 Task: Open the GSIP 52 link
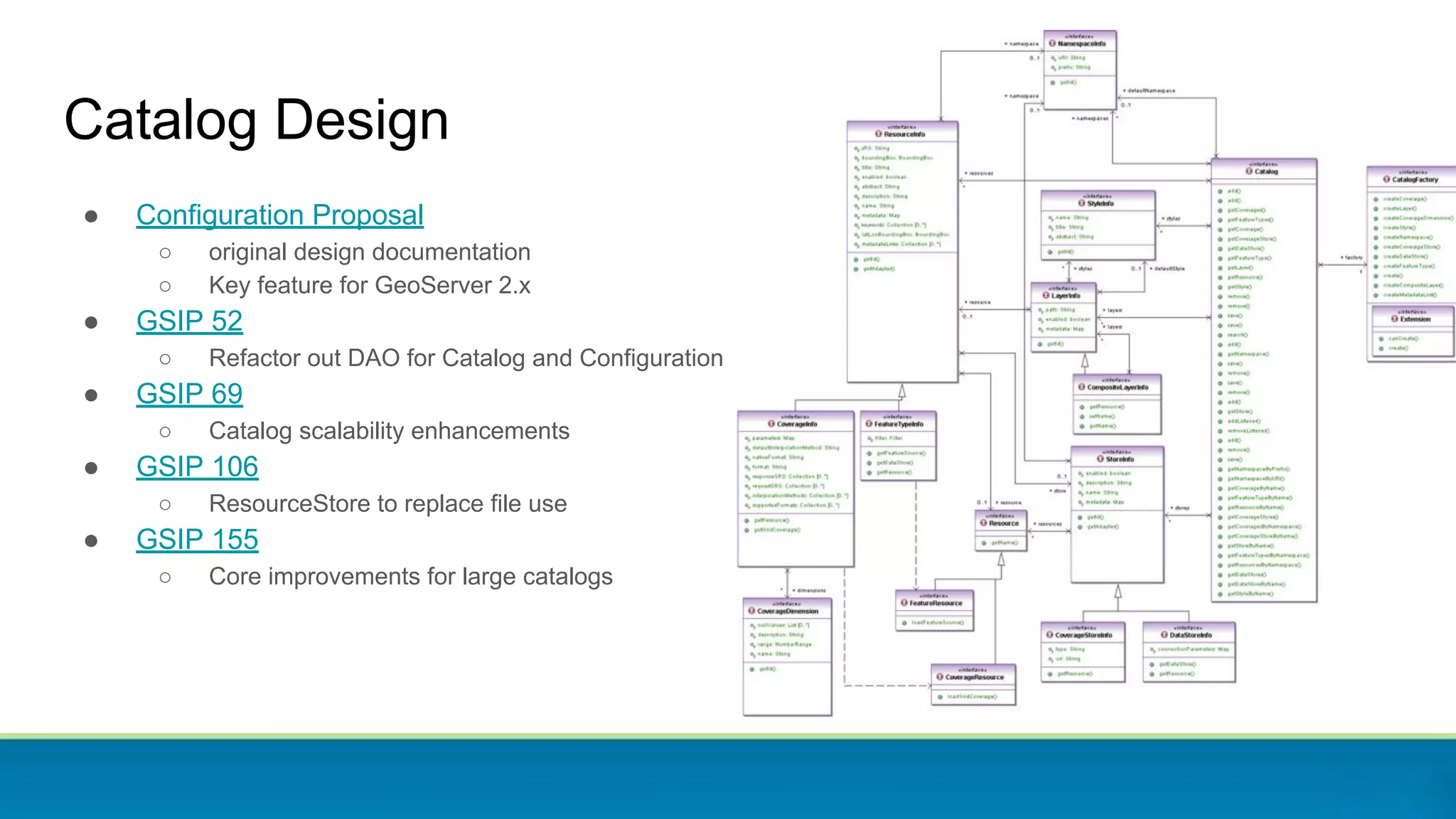(x=189, y=321)
